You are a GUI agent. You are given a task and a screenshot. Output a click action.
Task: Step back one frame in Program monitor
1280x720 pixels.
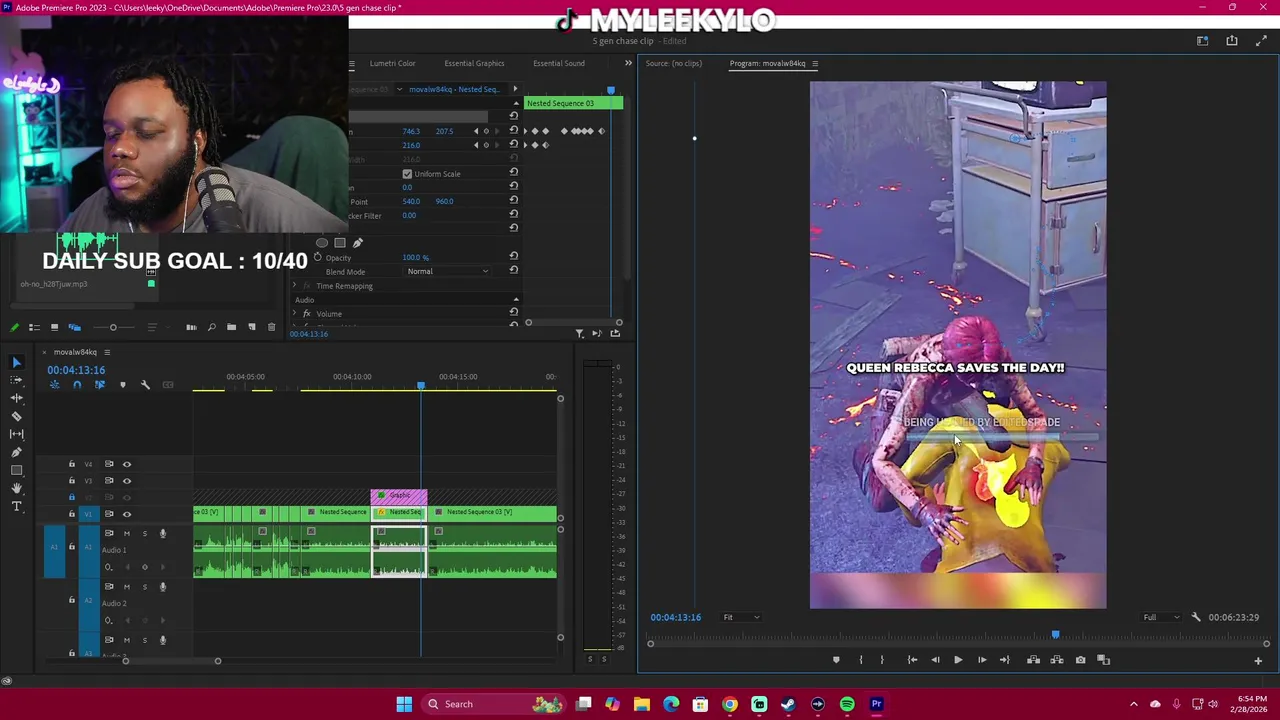point(935,660)
